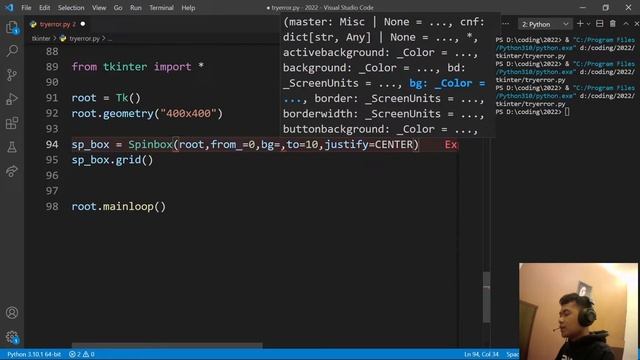
Task: Click line number 94 in the gutter
Action: 52,144
